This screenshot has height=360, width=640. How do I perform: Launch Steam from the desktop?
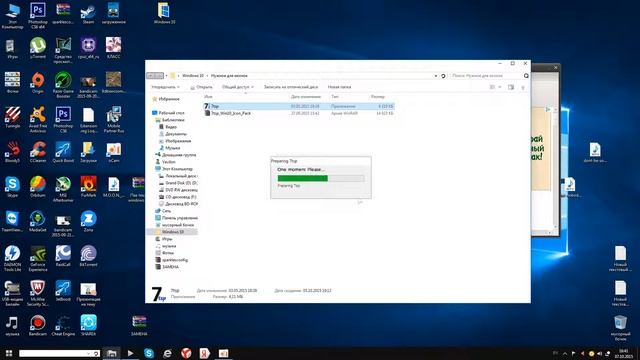point(88,13)
